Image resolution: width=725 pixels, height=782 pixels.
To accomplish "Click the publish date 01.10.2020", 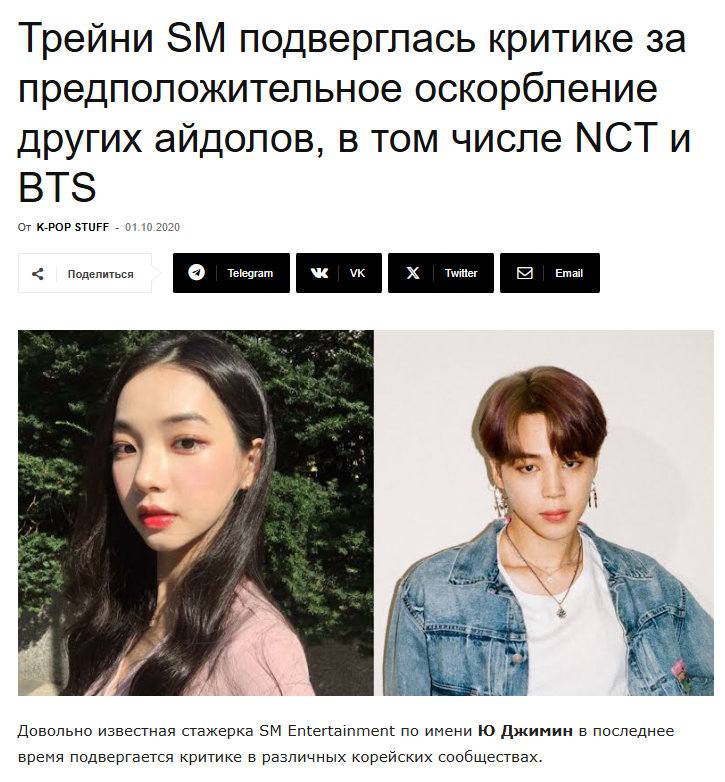I will click(153, 227).
